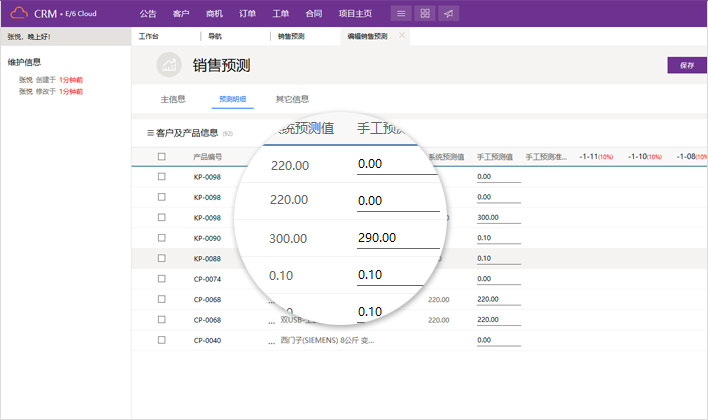Click the CRM cloud logo icon
The image size is (708, 420).
(x=19, y=13)
